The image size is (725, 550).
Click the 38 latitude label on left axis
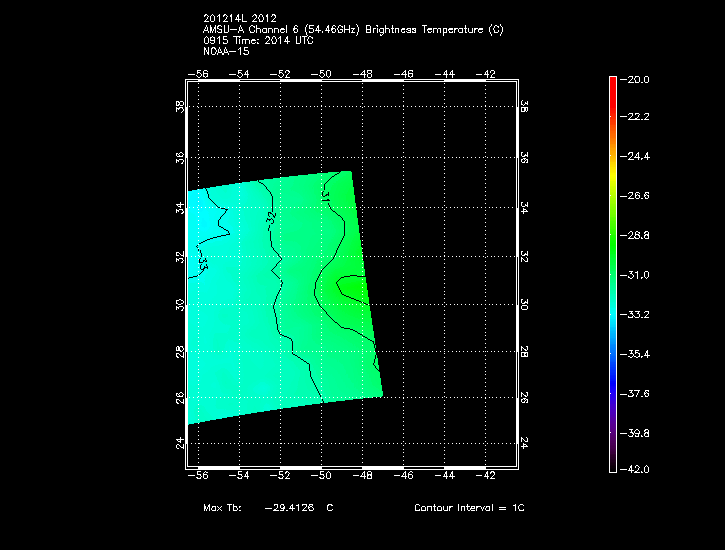tap(180, 107)
